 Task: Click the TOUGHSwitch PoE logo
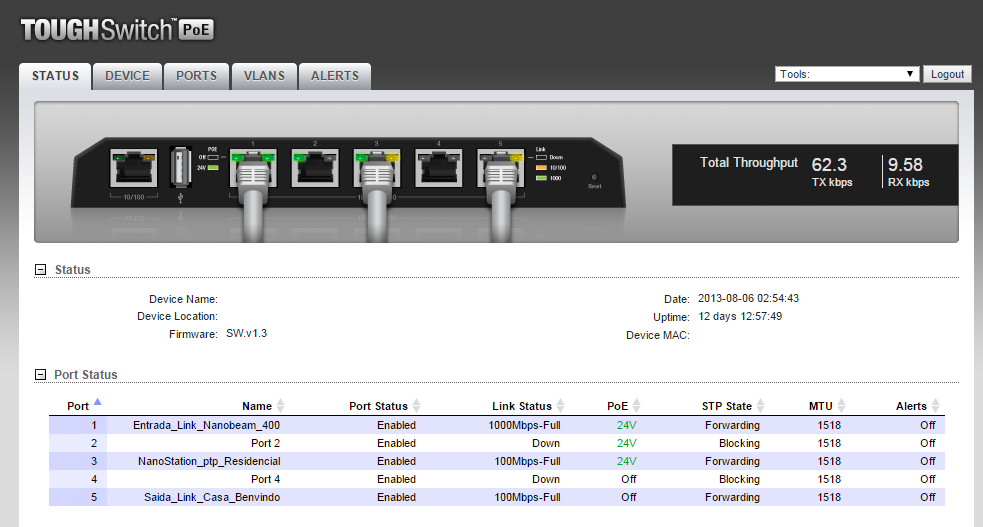click(x=117, y=29)
